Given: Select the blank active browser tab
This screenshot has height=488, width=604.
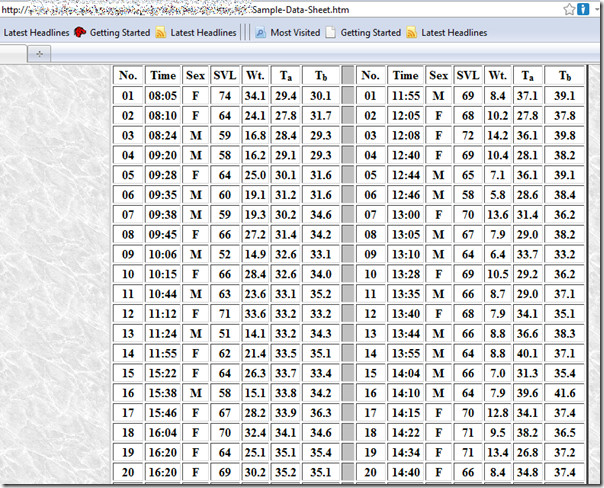Looking at the screenshot, I should tap(13, 54).
